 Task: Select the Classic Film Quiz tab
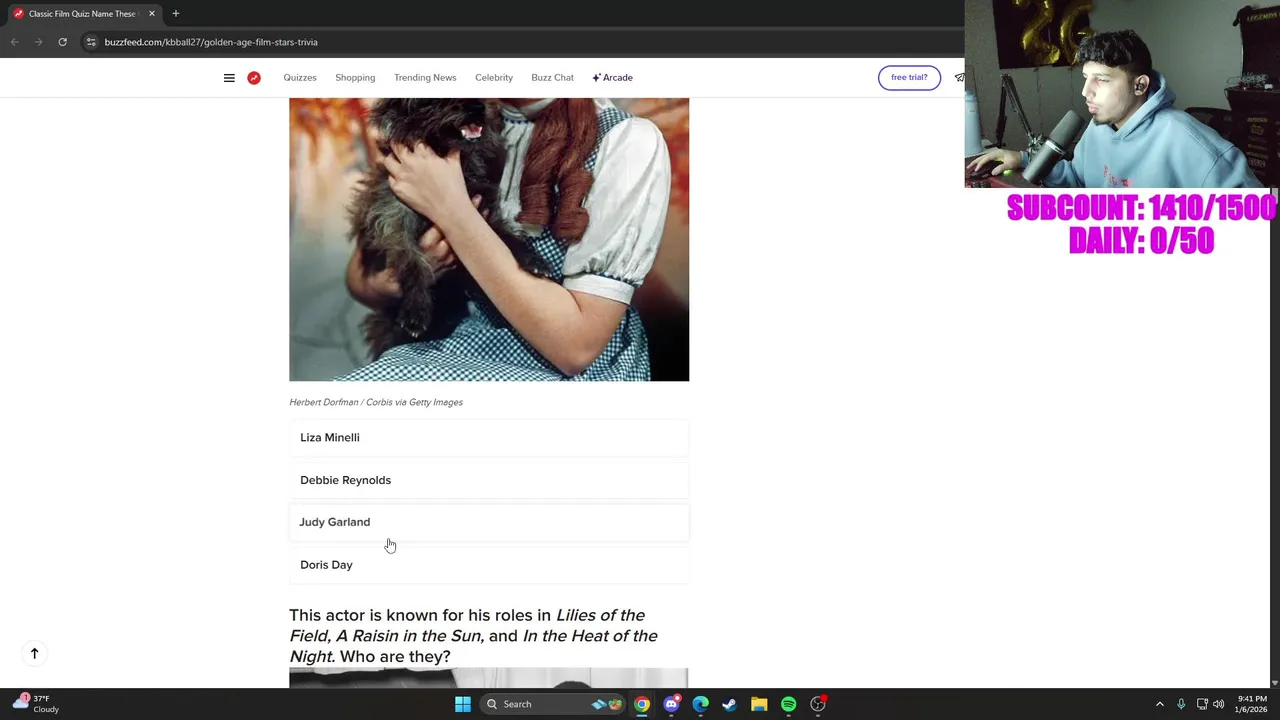[82, 14]
